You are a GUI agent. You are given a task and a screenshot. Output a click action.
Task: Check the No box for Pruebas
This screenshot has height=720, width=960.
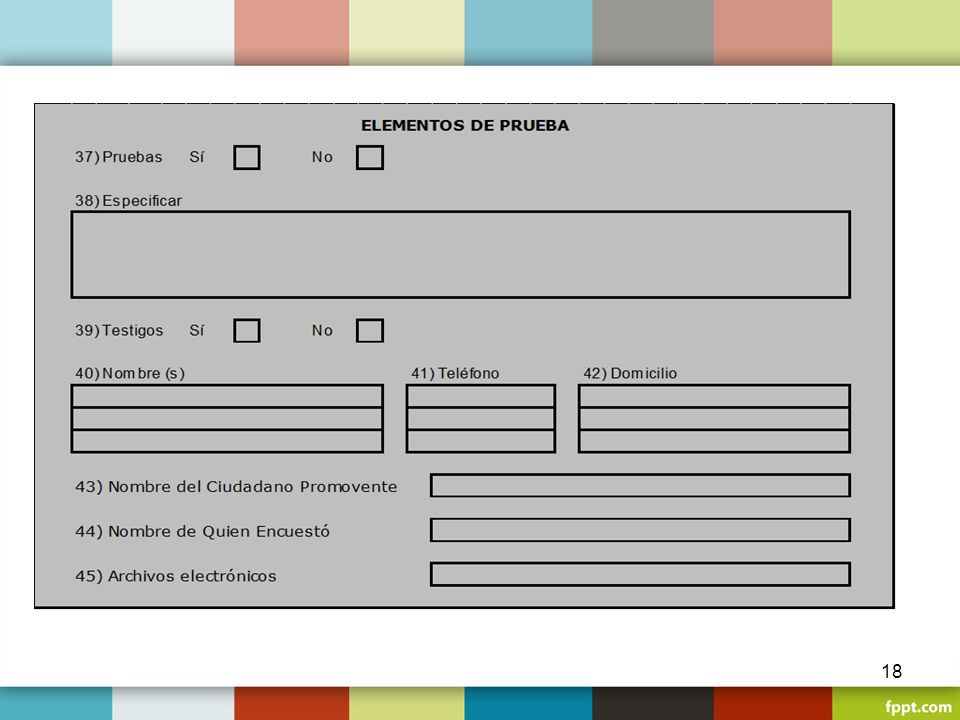click(370, 157)
